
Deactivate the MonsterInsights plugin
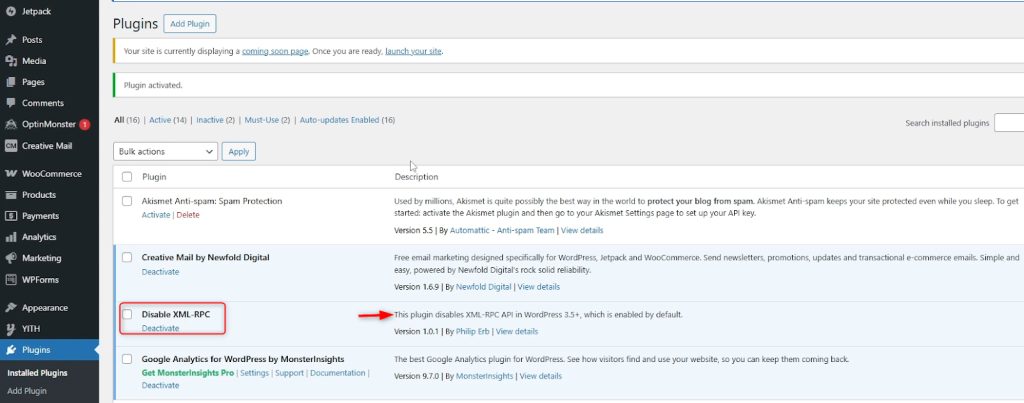(x=160, y=385)
